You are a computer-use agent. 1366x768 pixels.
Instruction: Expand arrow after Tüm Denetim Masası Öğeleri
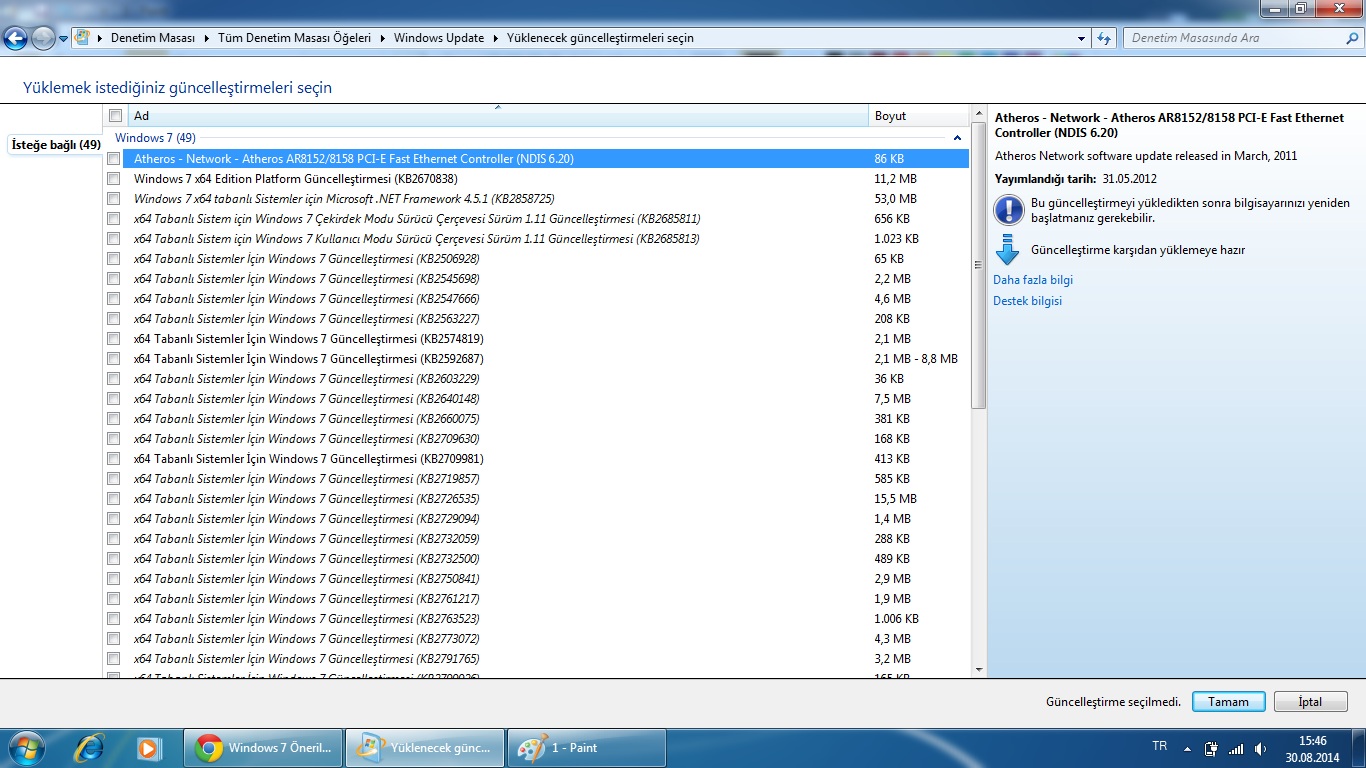[x=382, y=38]
